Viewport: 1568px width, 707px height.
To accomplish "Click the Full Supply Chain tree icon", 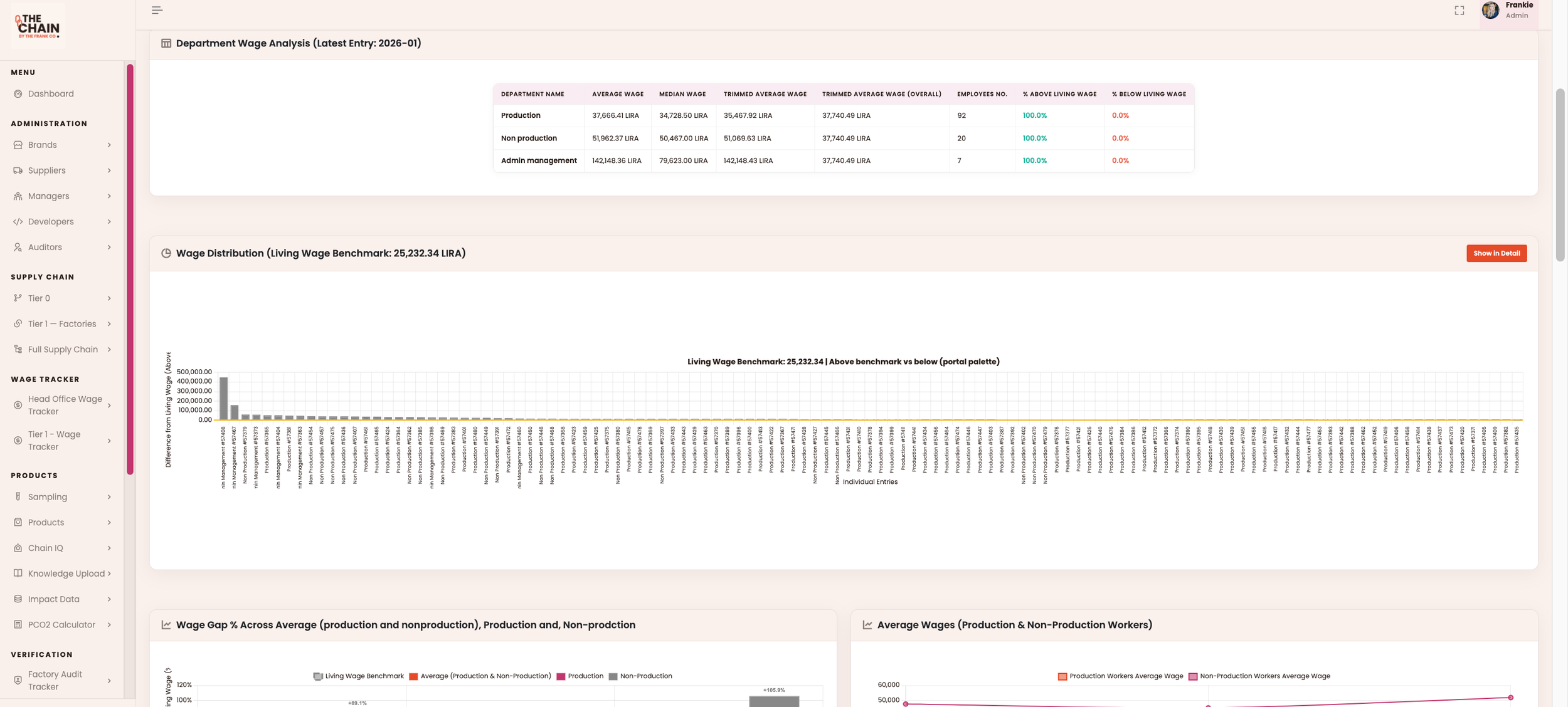I will point(18,350).
